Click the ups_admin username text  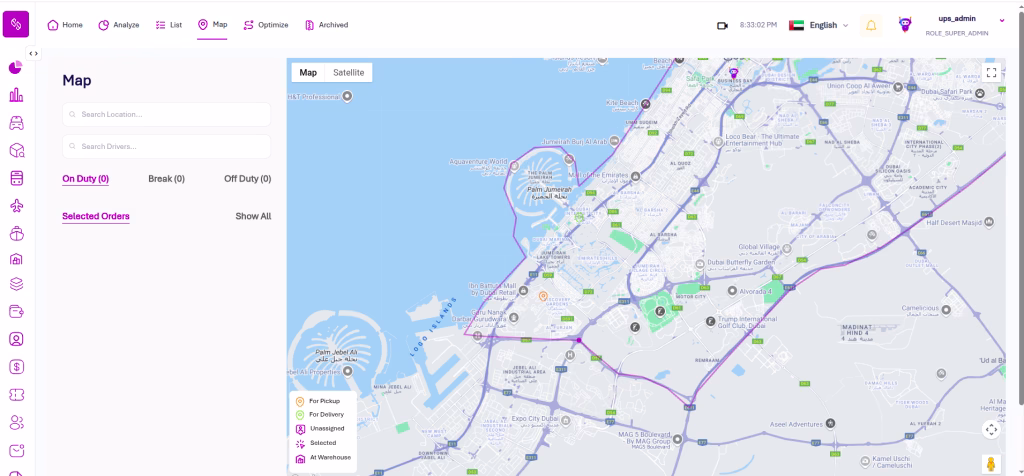coord(957,19)
